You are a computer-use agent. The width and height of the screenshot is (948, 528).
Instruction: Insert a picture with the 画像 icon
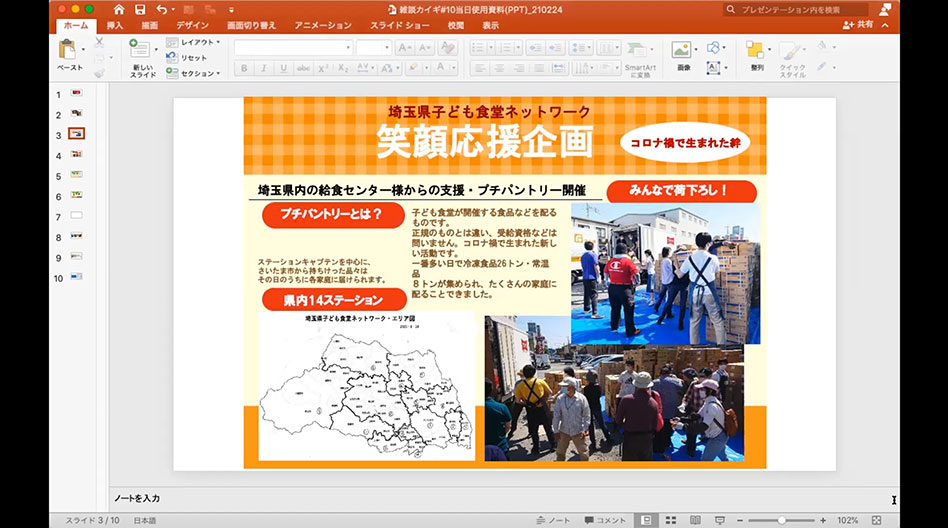682,50
